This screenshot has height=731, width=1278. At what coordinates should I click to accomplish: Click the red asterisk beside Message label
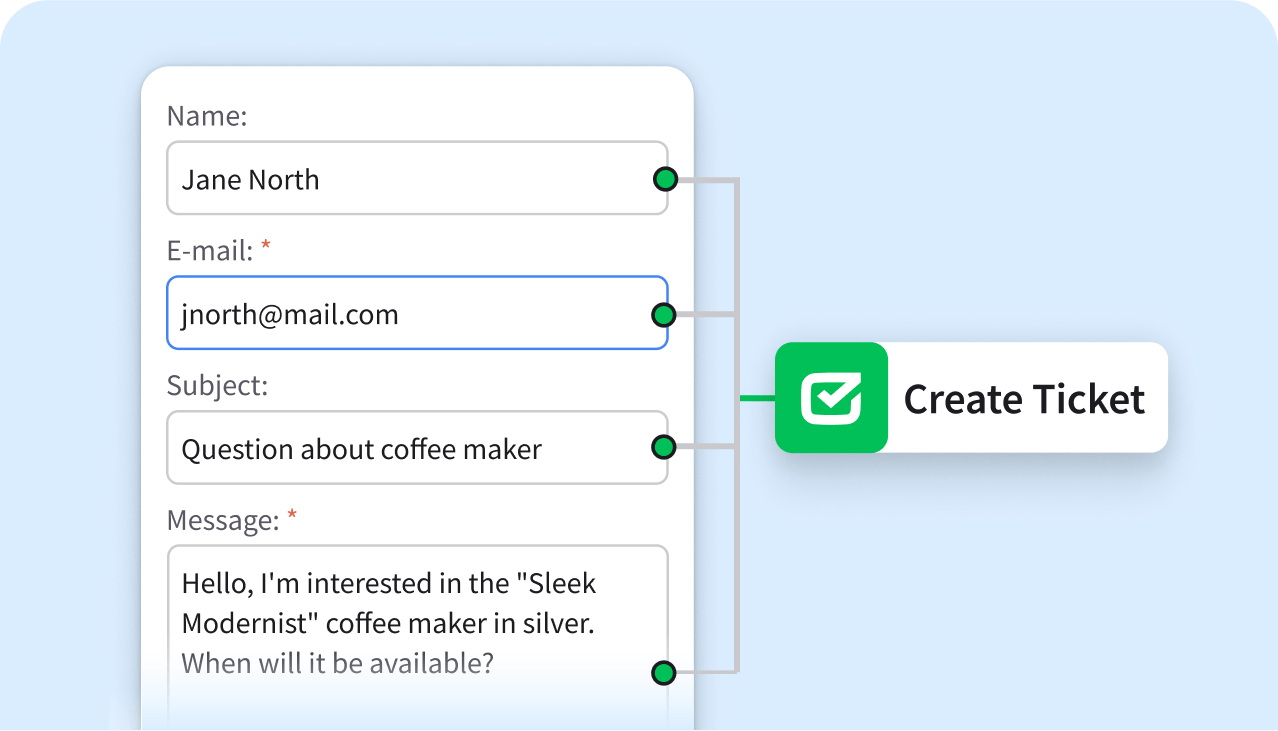292,517
